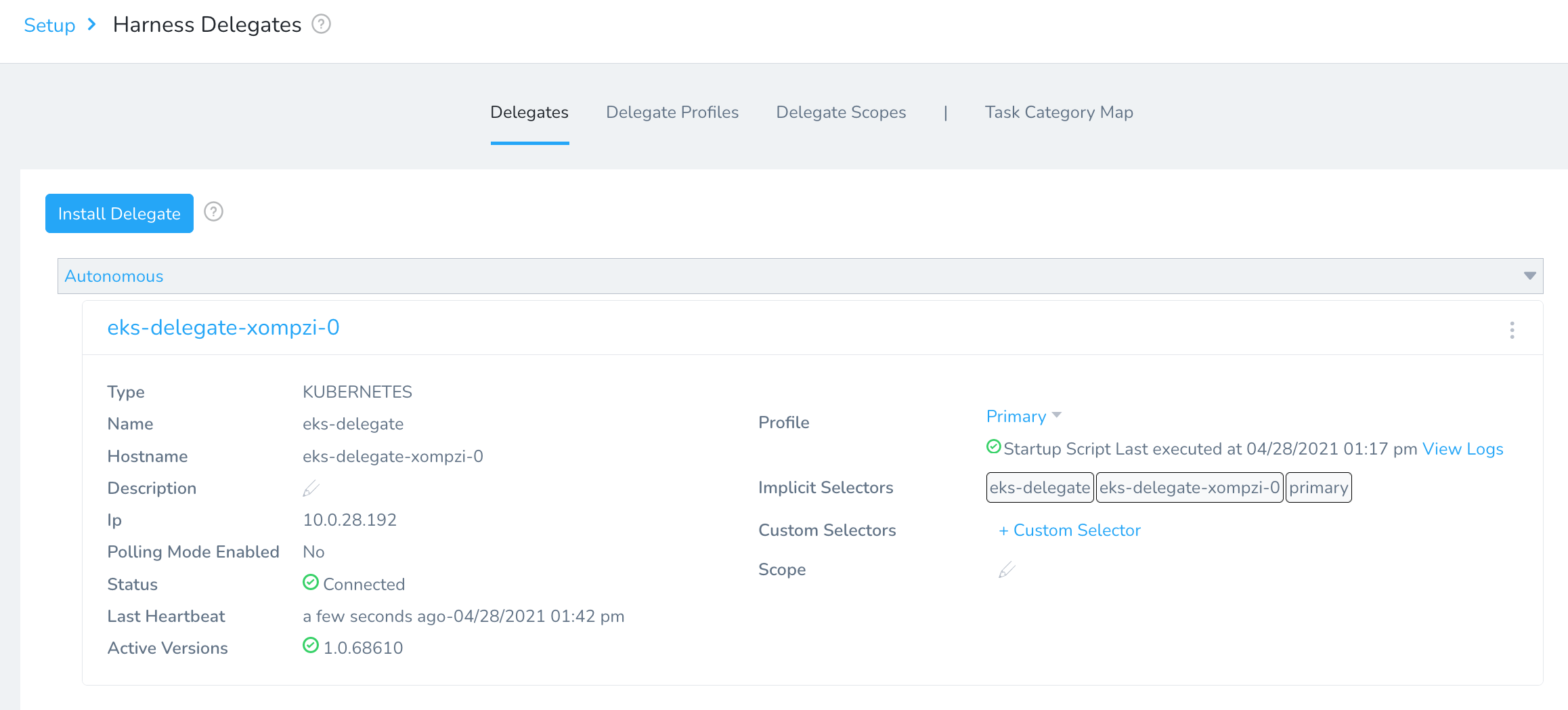Click Startup Script Last executed text

pos(1211,449)
